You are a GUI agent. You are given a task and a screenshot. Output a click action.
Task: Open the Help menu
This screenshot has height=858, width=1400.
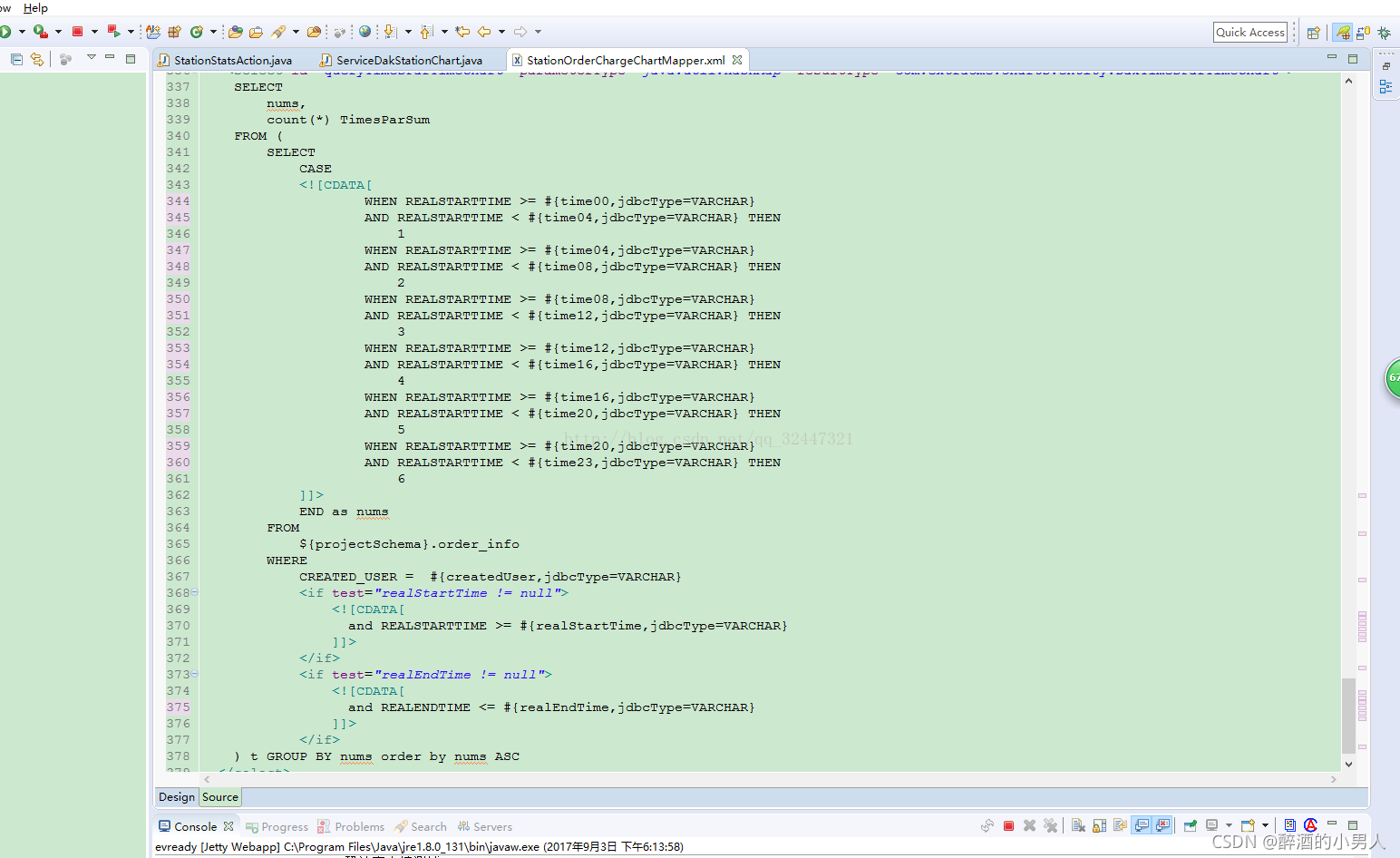pos(35,7)
